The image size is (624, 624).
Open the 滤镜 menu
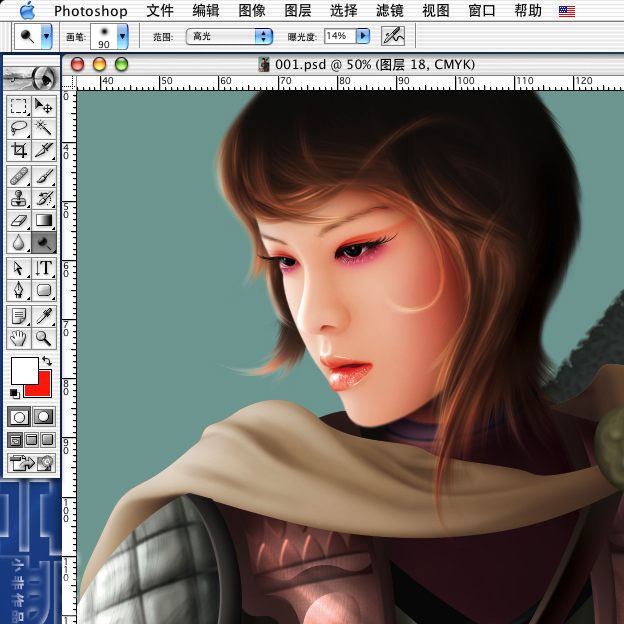point(390,11)
